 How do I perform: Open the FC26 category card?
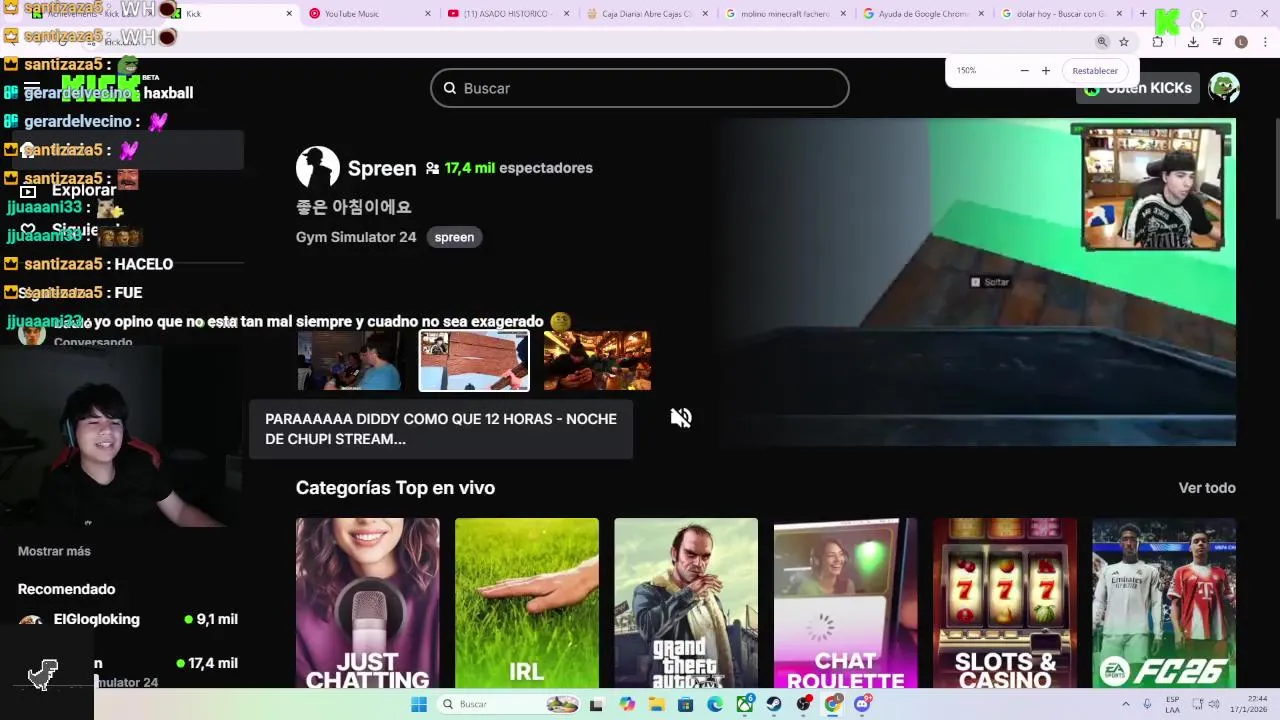[x=1164, y=603]
